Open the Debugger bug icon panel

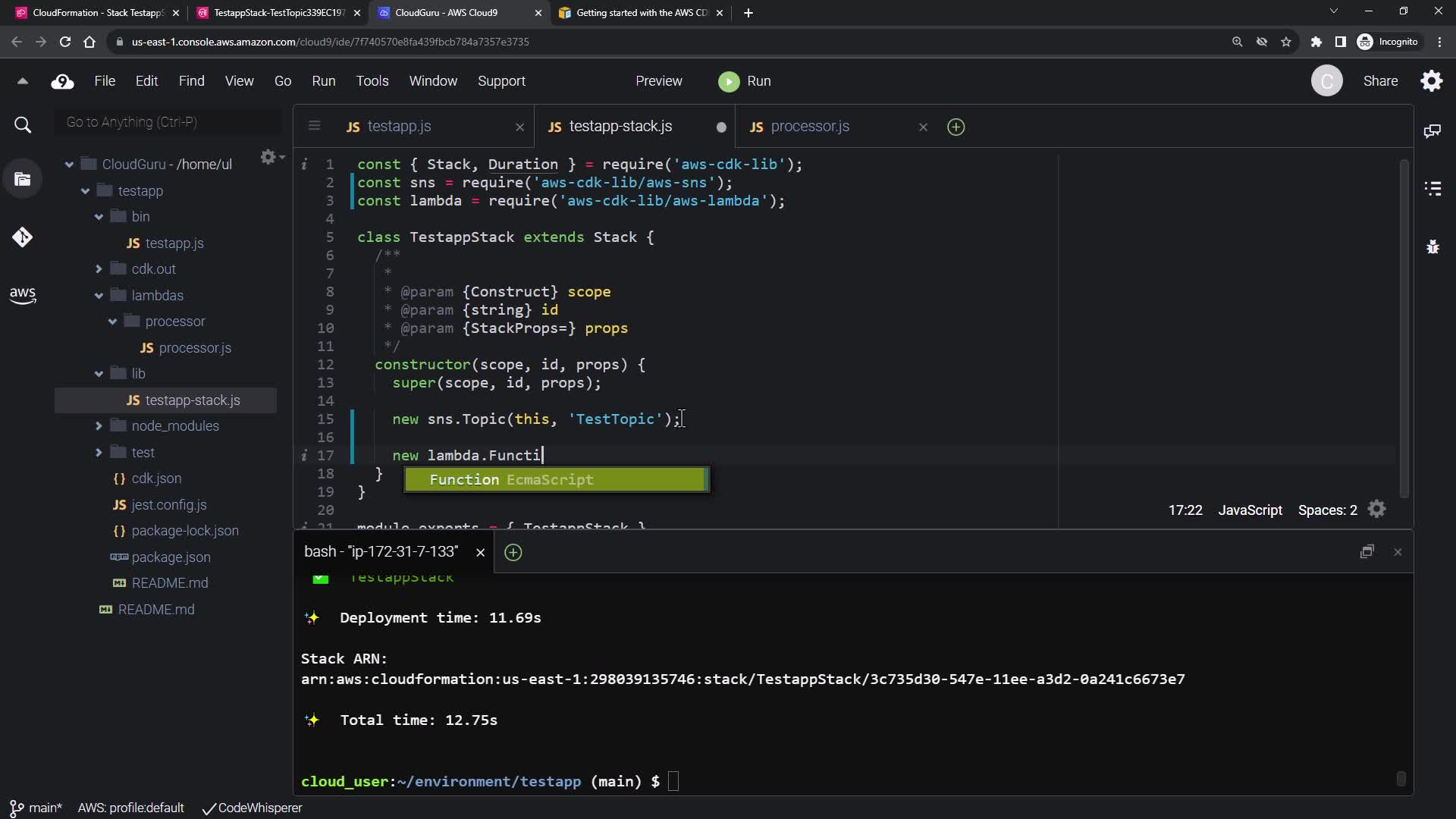pyautogui.click(x=1432, y=246)
